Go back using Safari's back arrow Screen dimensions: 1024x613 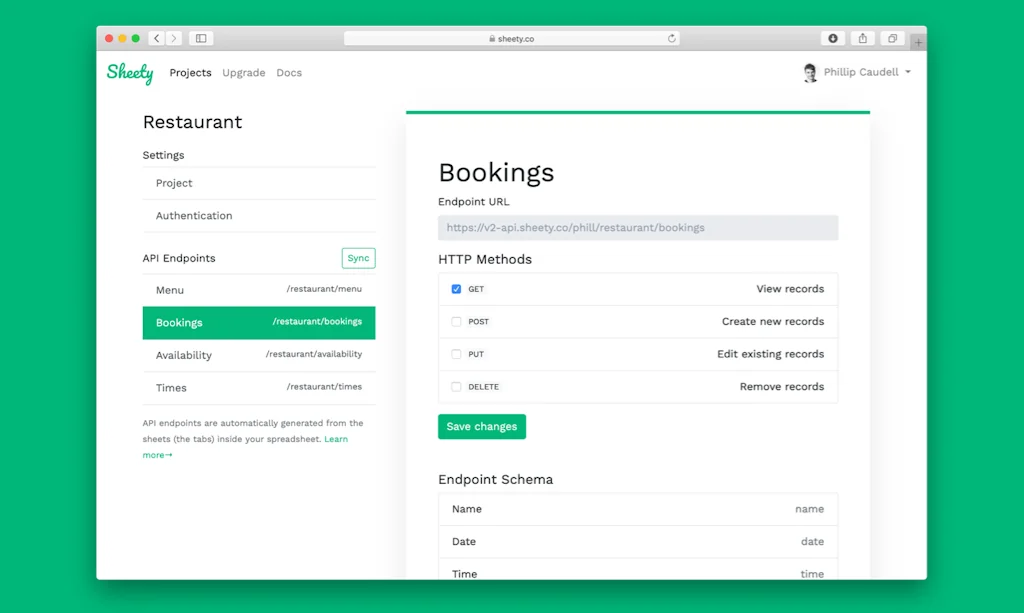pyautogui.click(x=157, y=38)
